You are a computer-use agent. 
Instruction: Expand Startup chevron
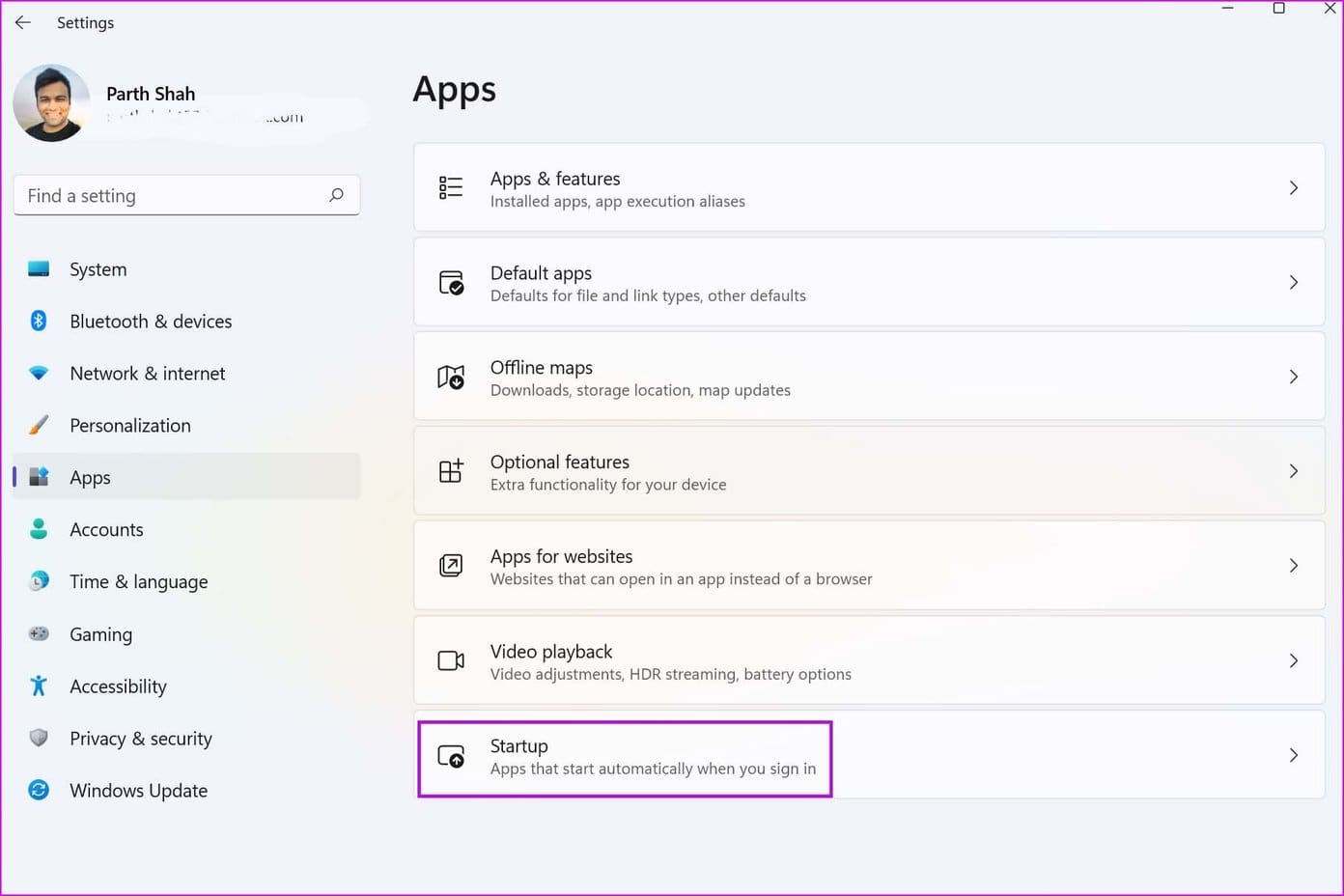tap(1294, 755)
